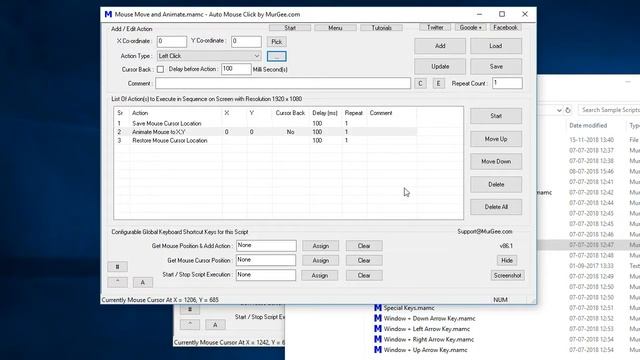The width and height of the screenshot is (640, 360).
Task: Click the top Start toolbar button
Action: [290, 28]
